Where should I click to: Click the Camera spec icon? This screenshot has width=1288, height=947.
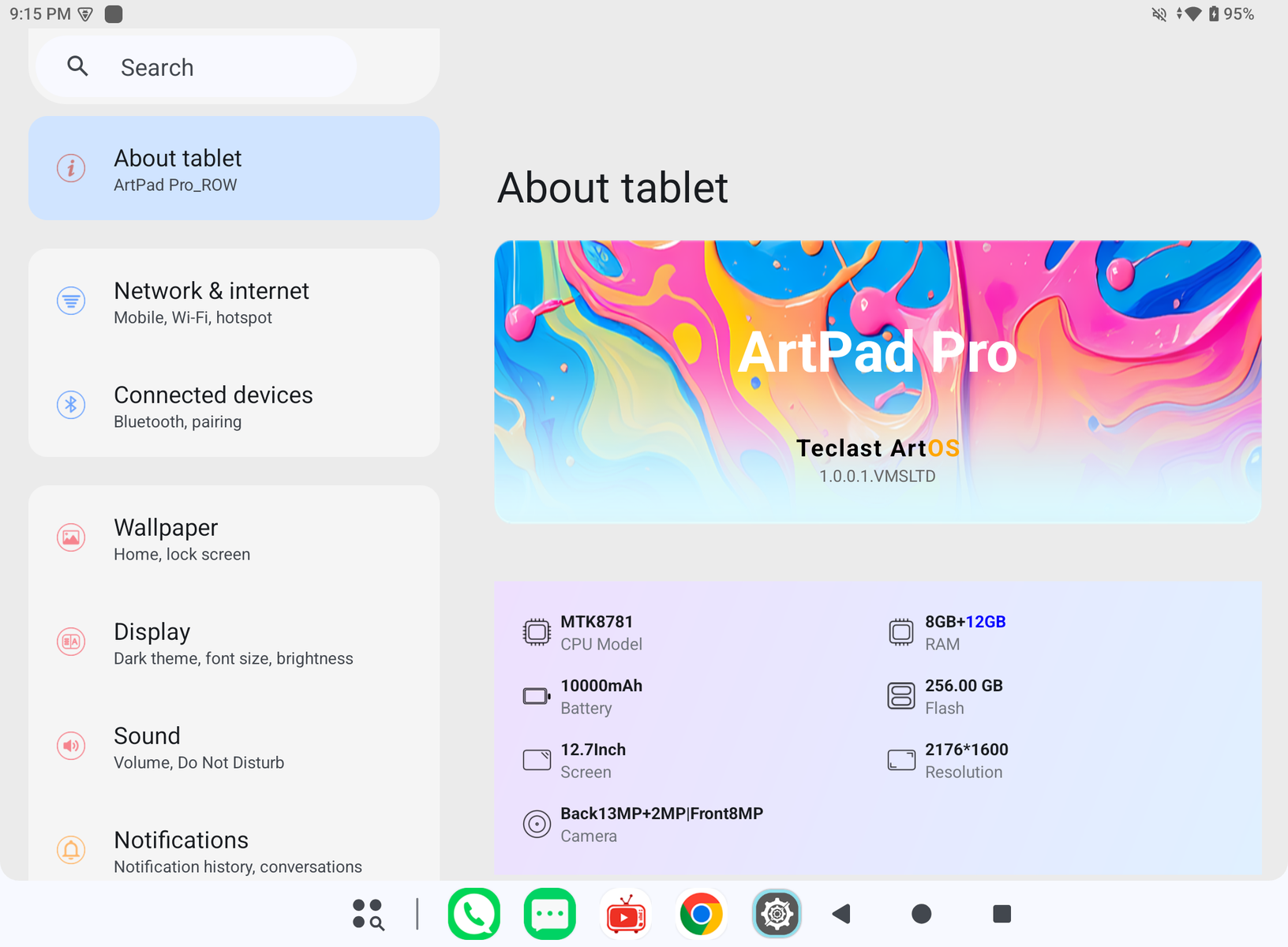(537, 824)
